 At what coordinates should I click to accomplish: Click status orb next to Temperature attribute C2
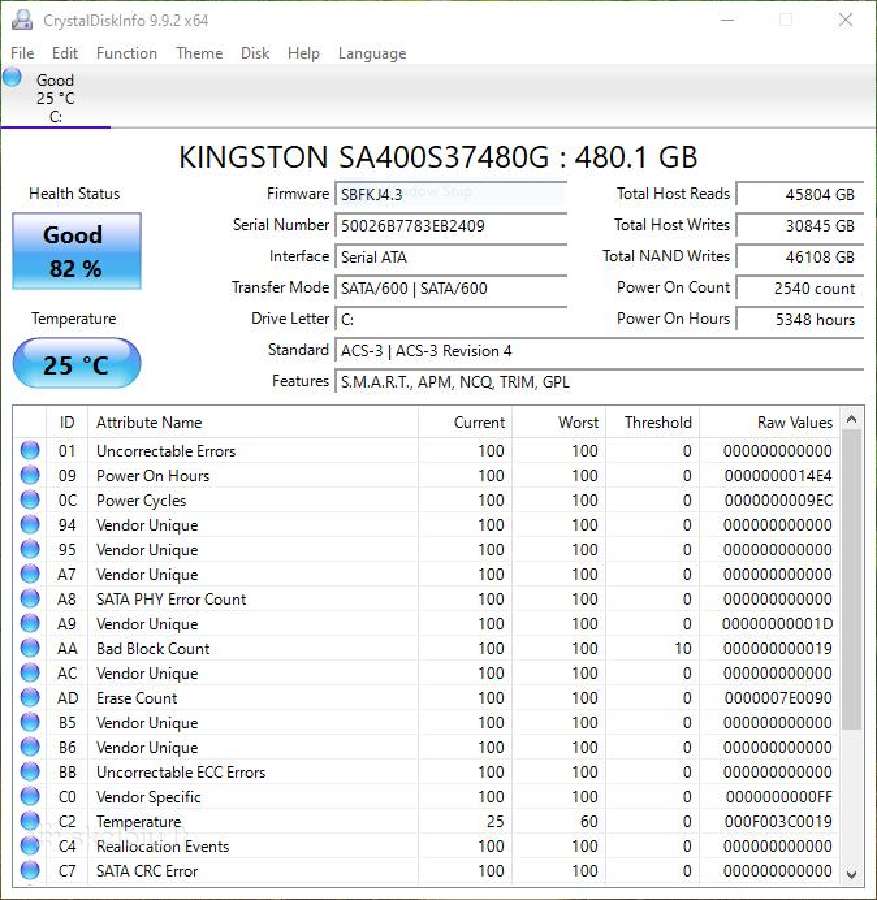30,821
